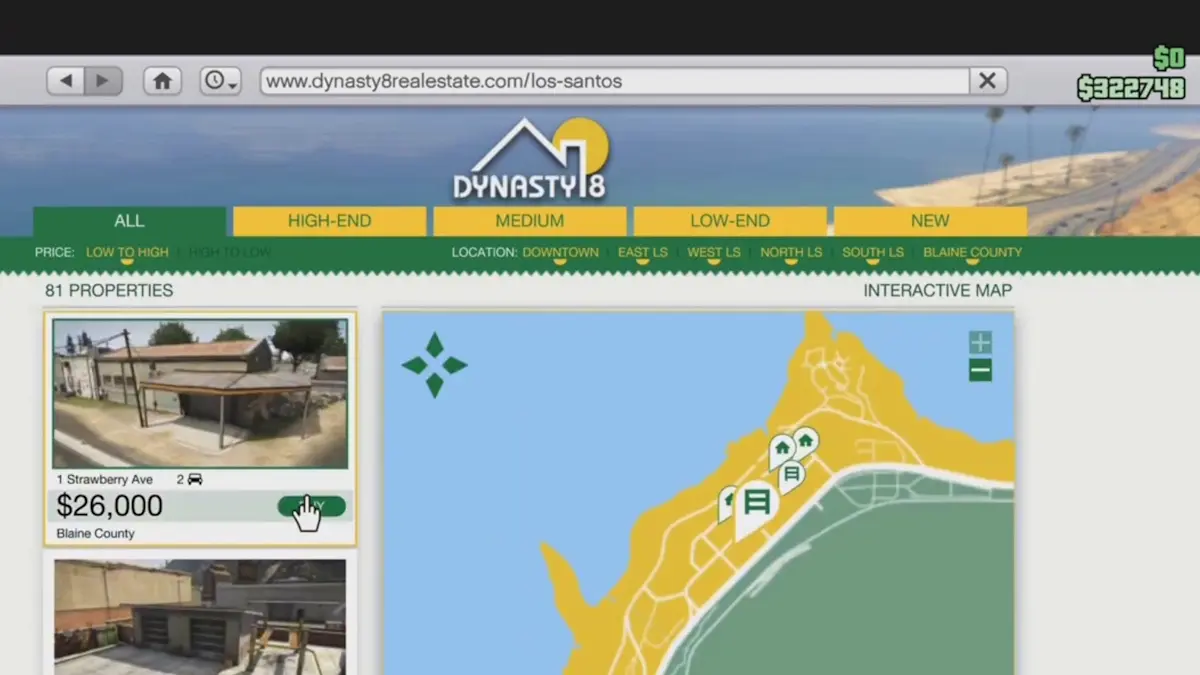Click the $26,000 price text
The width and height of the screenshot is (1200, 675).
[x=109, y=506]
